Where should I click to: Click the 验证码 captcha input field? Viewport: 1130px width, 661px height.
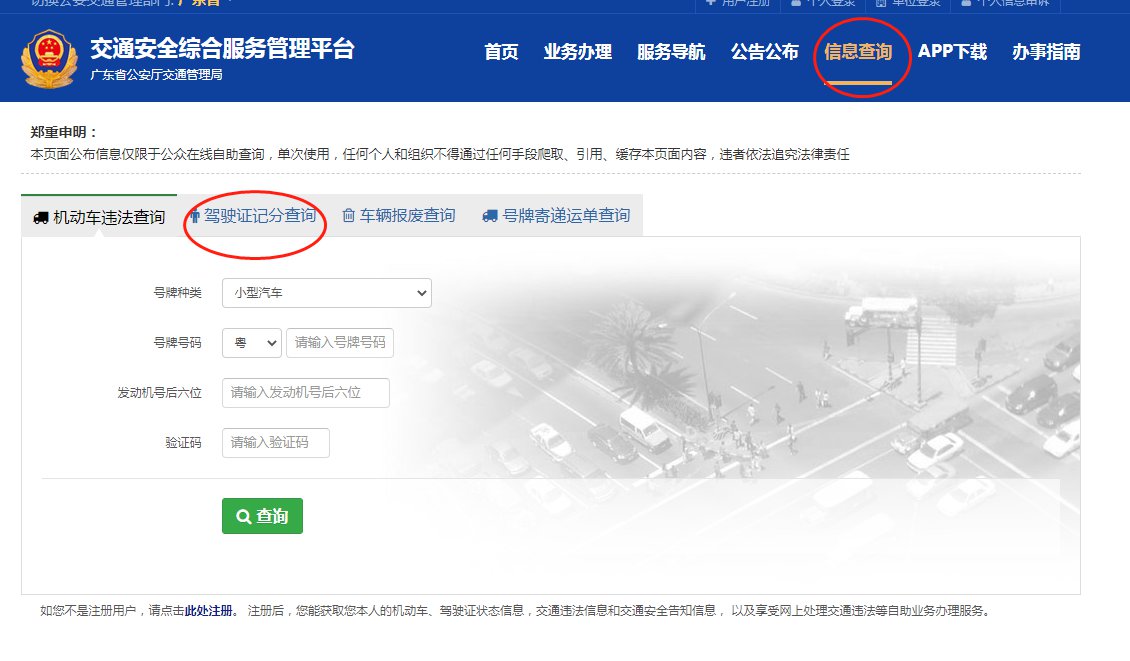coord(275,443)
